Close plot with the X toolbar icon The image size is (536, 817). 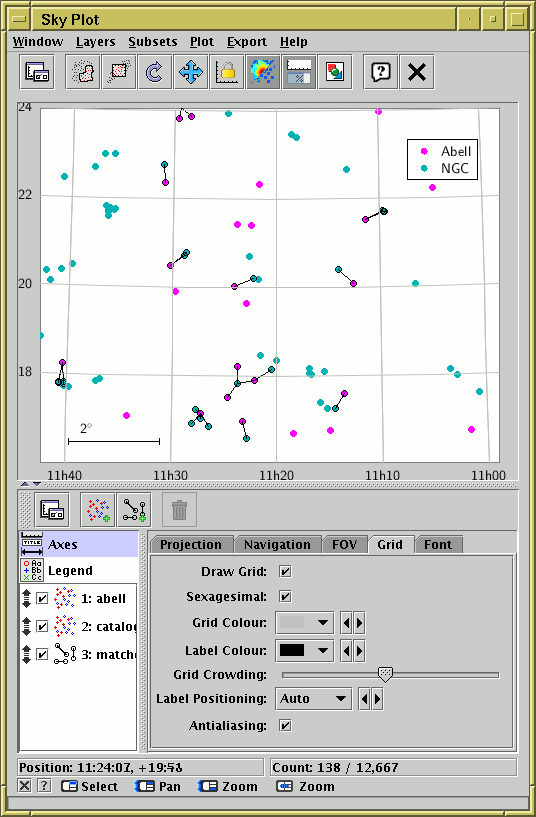[x=417, y=72]
